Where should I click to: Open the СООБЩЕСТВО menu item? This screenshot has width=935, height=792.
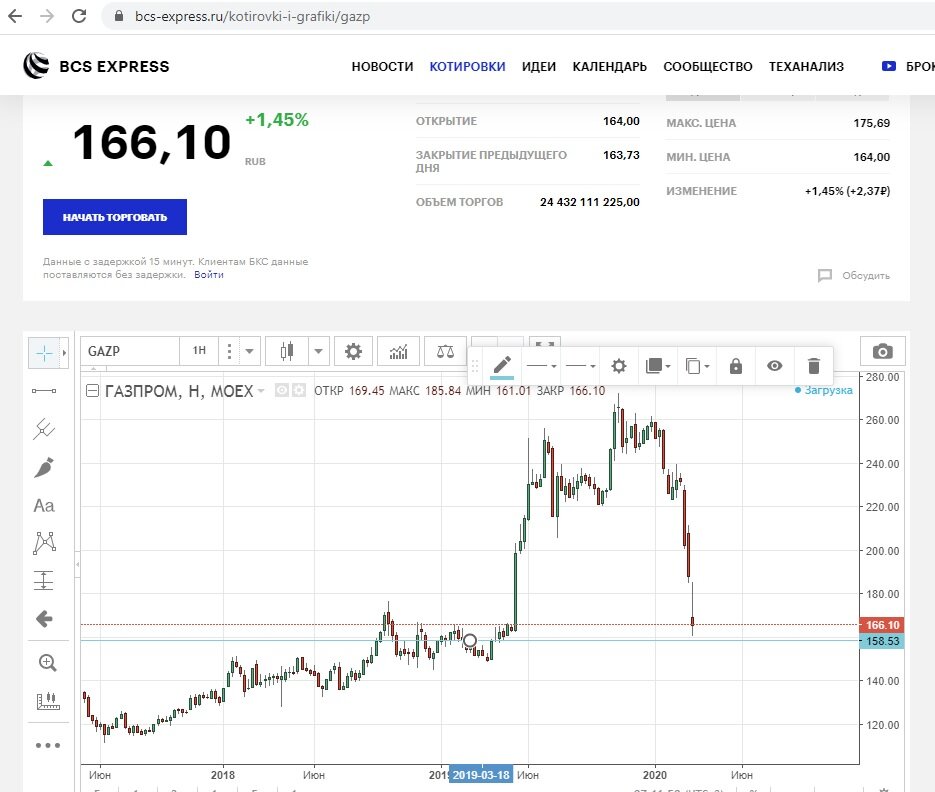(708, 67)
